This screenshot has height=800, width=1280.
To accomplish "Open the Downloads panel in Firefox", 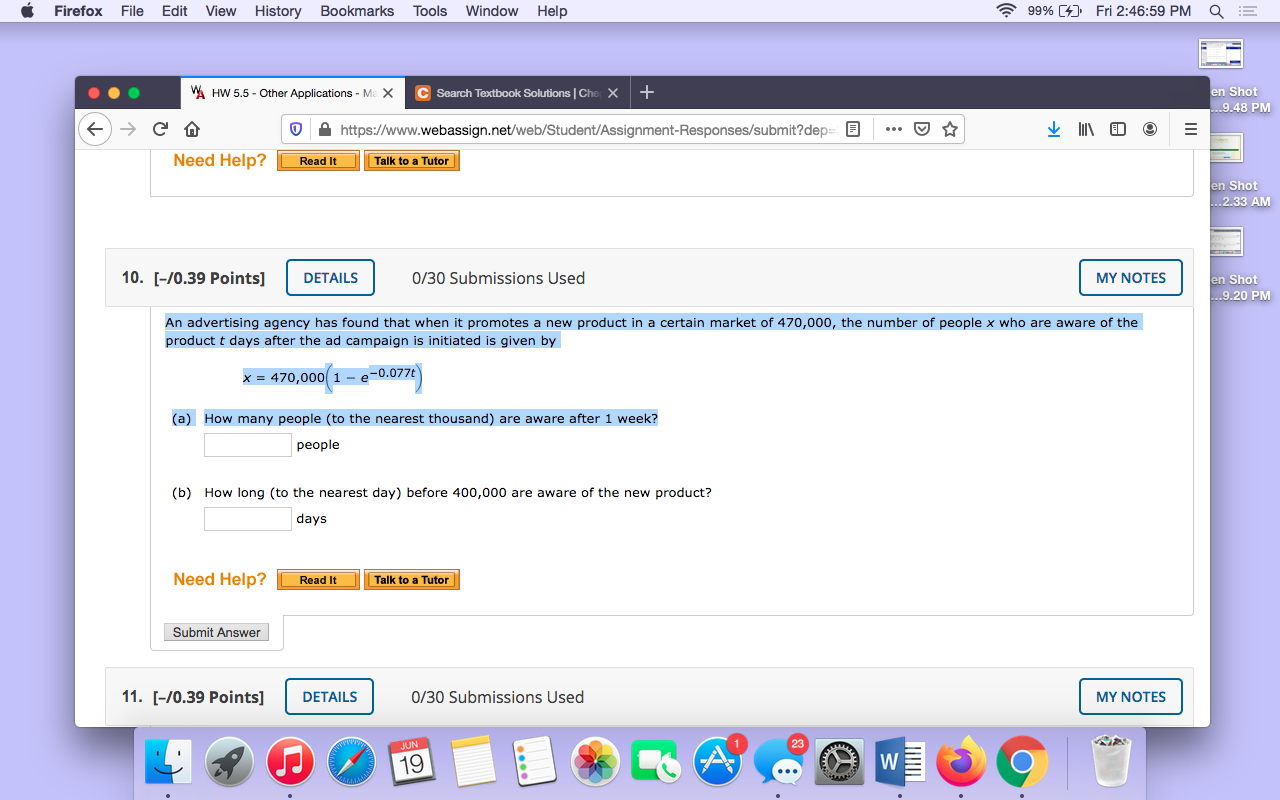I will (x=1053, y=129).
